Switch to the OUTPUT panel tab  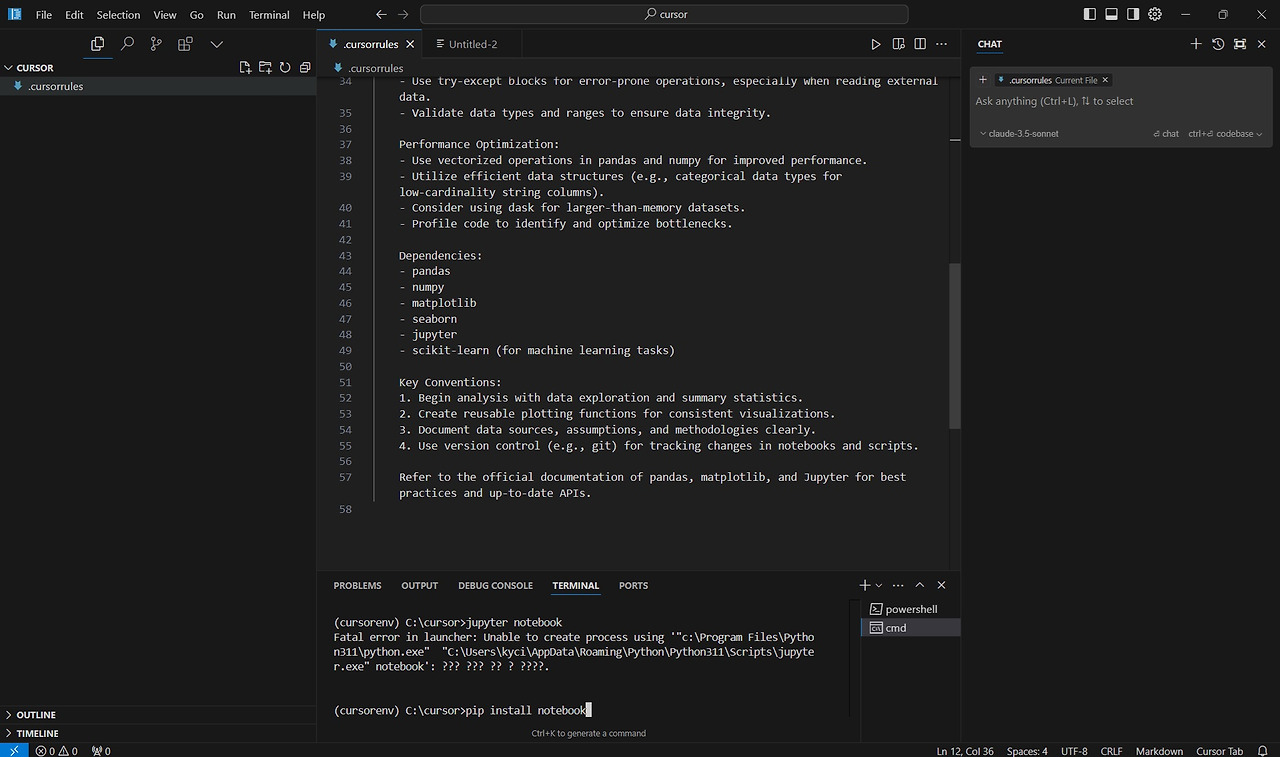click(420, 585)
